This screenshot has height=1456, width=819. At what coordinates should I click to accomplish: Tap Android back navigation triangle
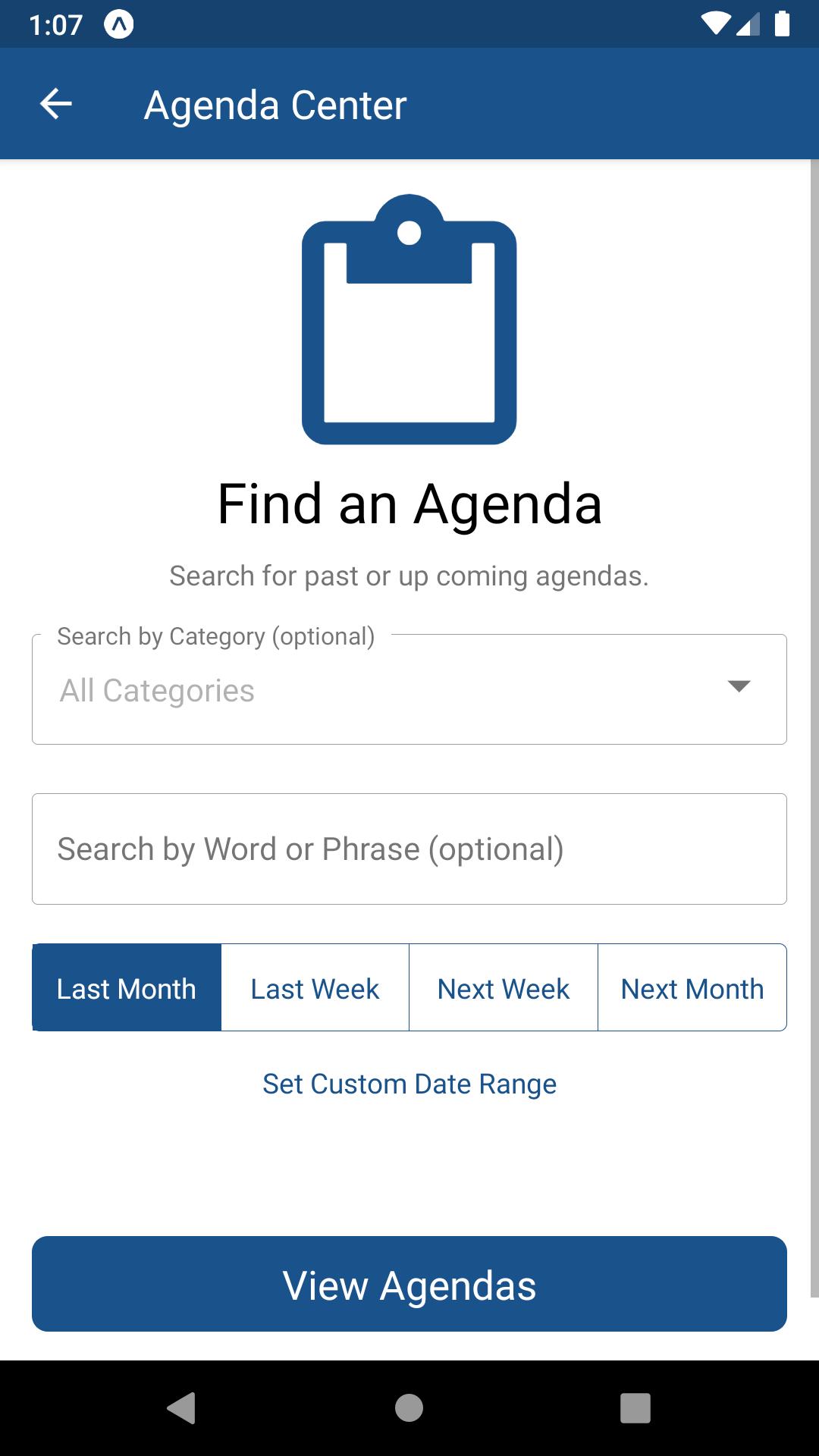(x=181, y=1408)
